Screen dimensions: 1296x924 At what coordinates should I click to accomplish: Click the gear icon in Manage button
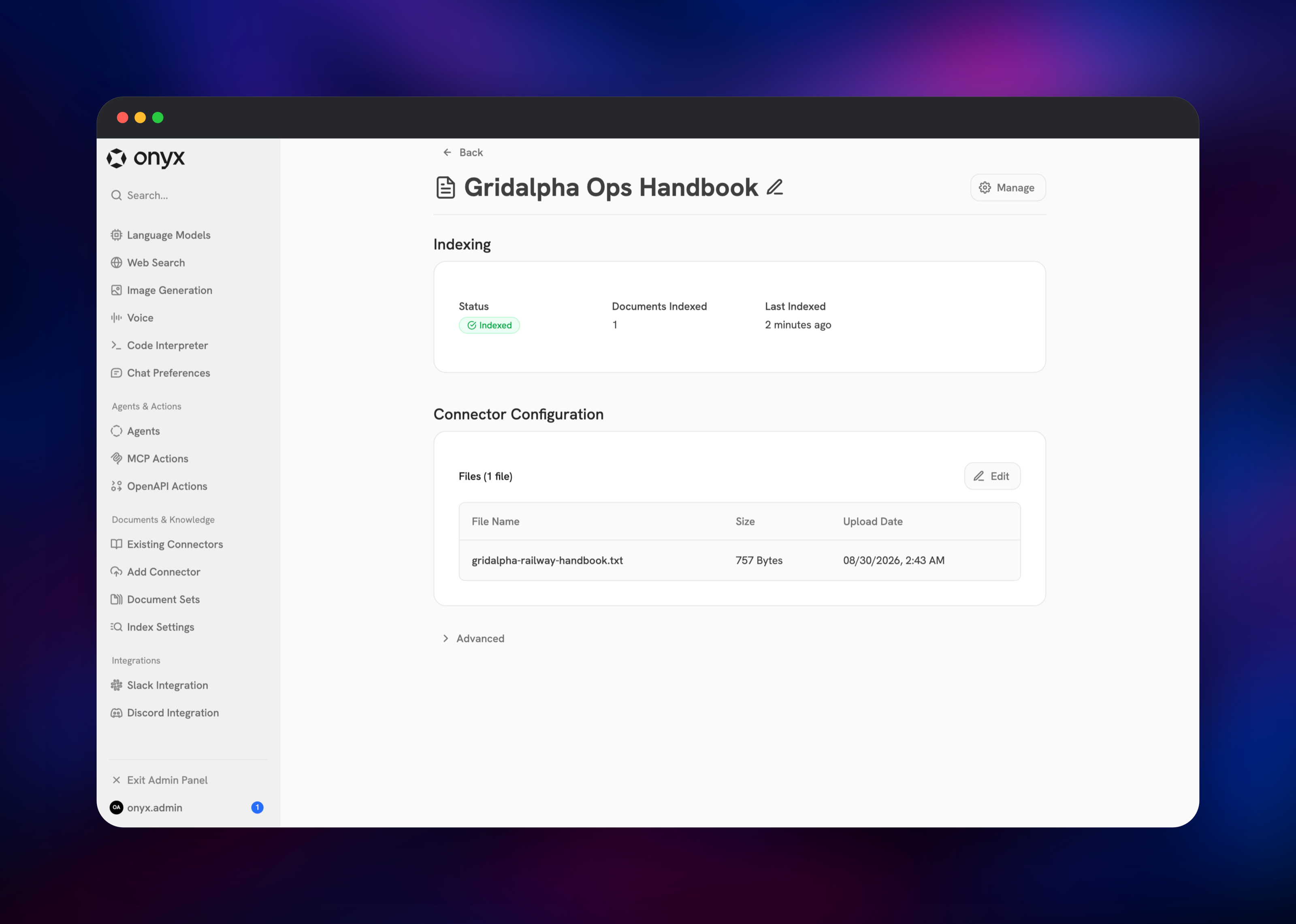[x=985, y=188]
